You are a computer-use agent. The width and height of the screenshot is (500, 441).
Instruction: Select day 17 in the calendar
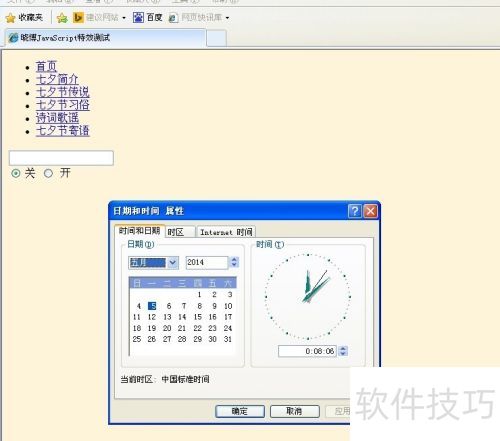coord(228,317)
